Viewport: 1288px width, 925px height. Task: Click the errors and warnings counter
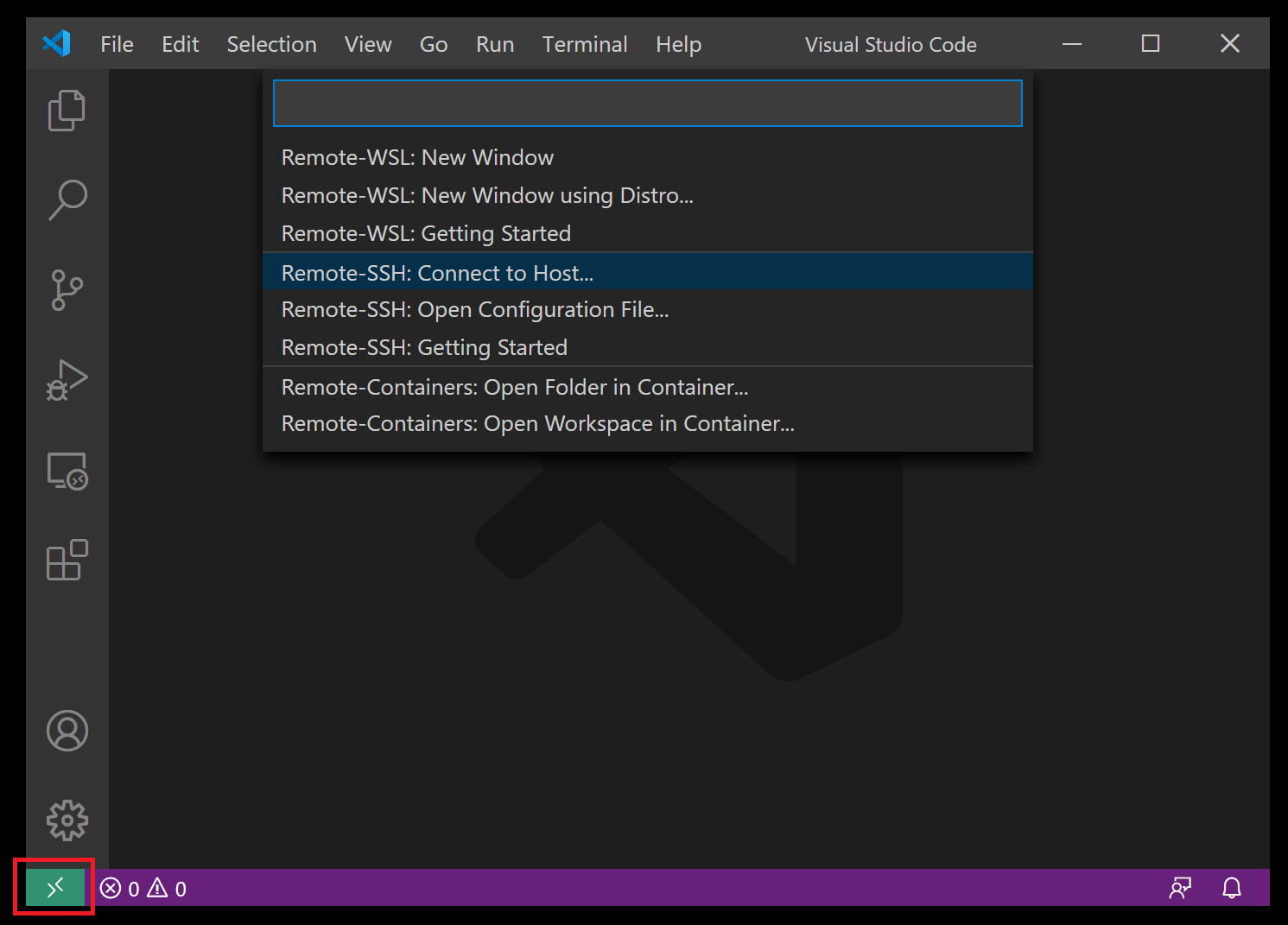pos(143,888)
